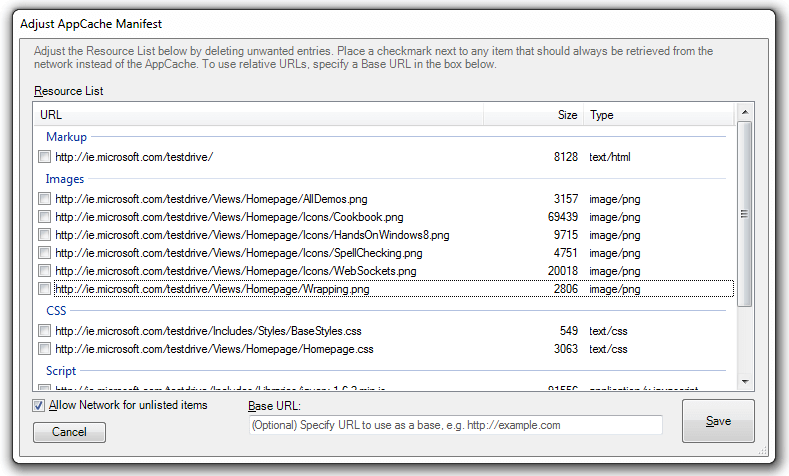Click the scrollbar up arrow
This screenshot has height=476, width=789.
pos(745,112)
